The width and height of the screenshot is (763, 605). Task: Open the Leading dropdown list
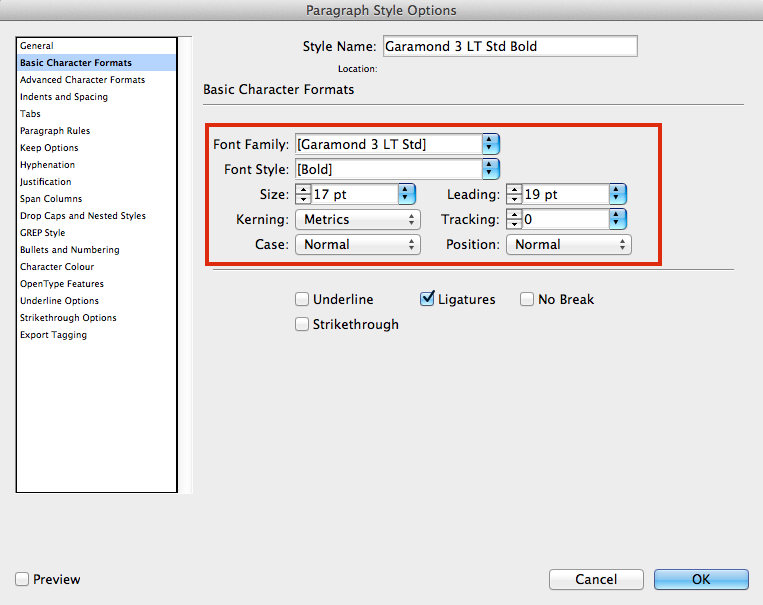617,195
